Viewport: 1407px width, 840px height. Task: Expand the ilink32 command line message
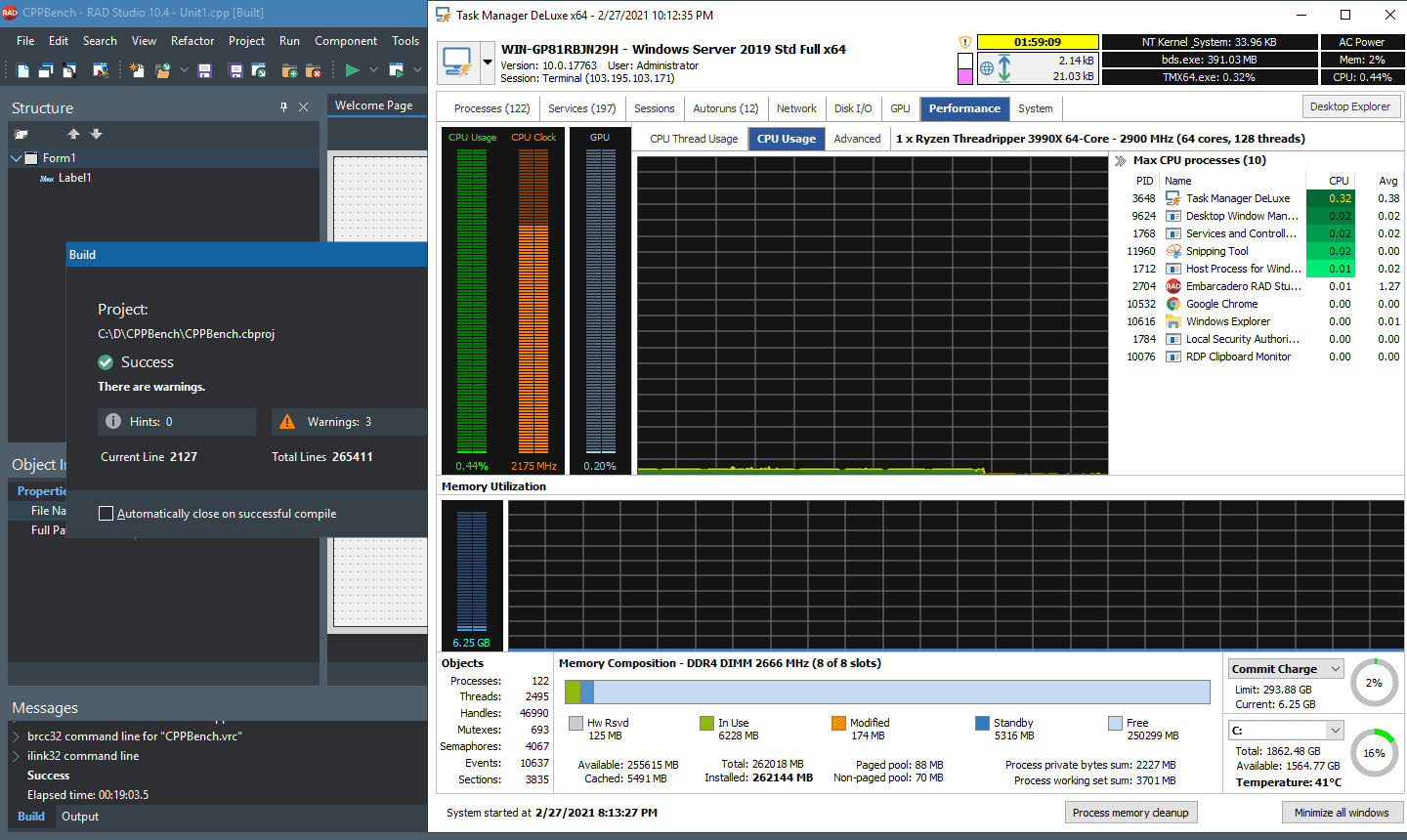click(16, 756)
